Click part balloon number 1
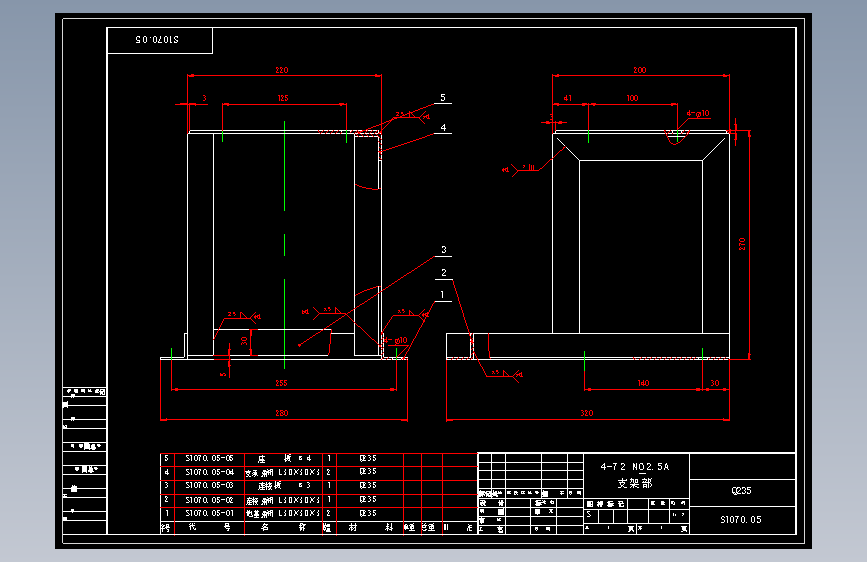The image size is (867, 562). pyautogui.click(x=442, y=295)
